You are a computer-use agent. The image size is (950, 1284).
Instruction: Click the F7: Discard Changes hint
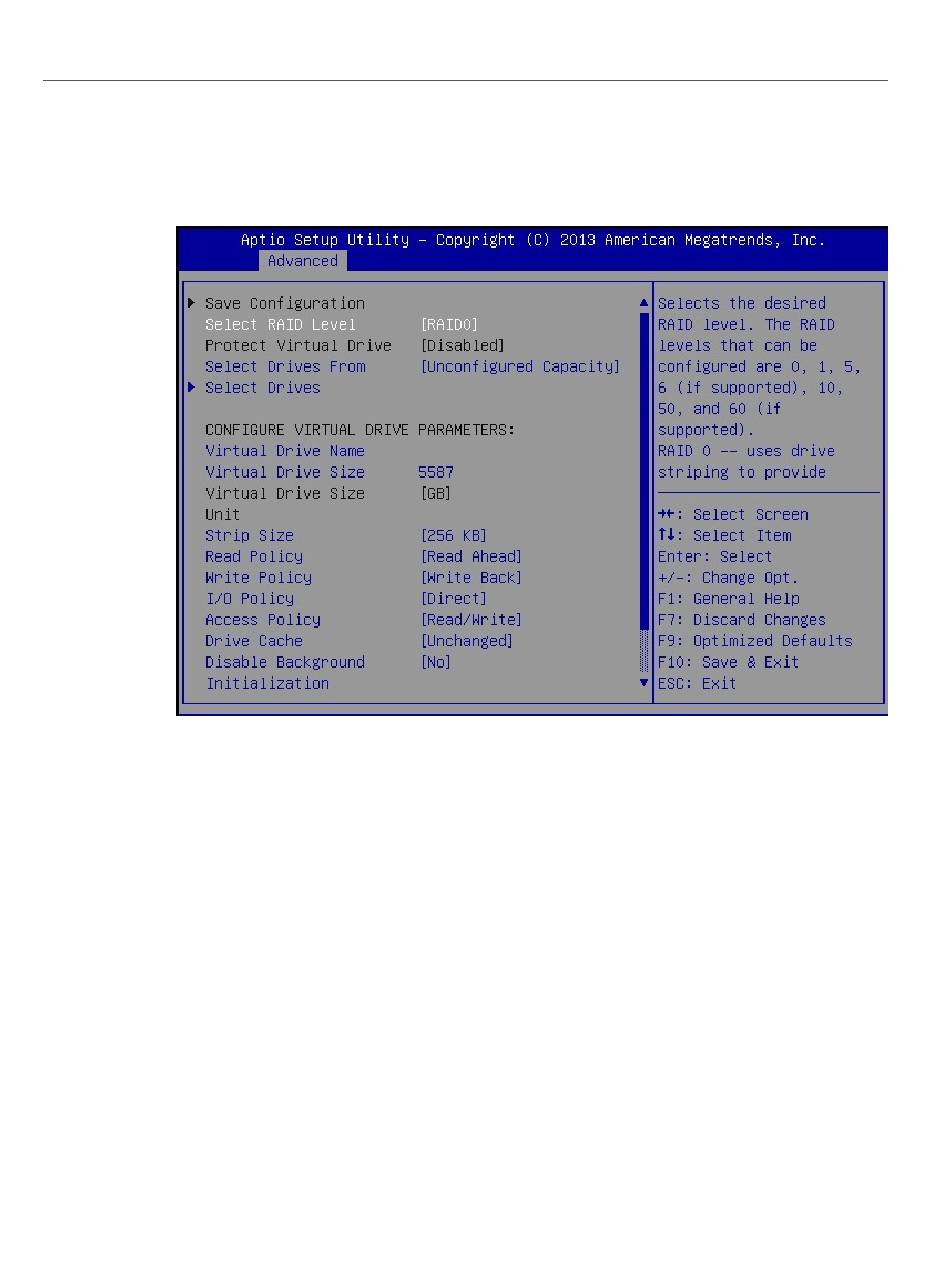(x=742, y=619)
